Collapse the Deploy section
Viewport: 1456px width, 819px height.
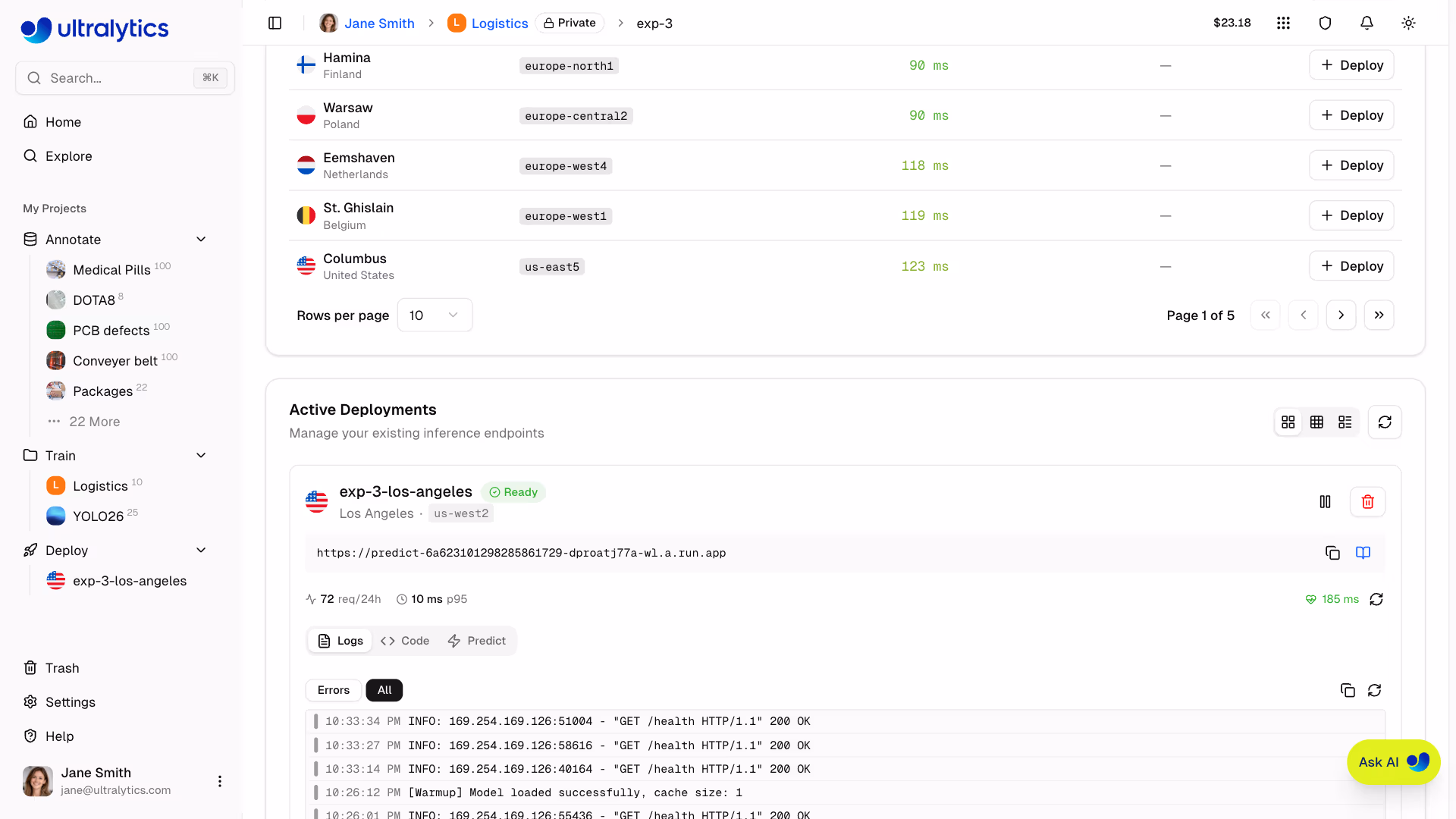tap(201, 550)
